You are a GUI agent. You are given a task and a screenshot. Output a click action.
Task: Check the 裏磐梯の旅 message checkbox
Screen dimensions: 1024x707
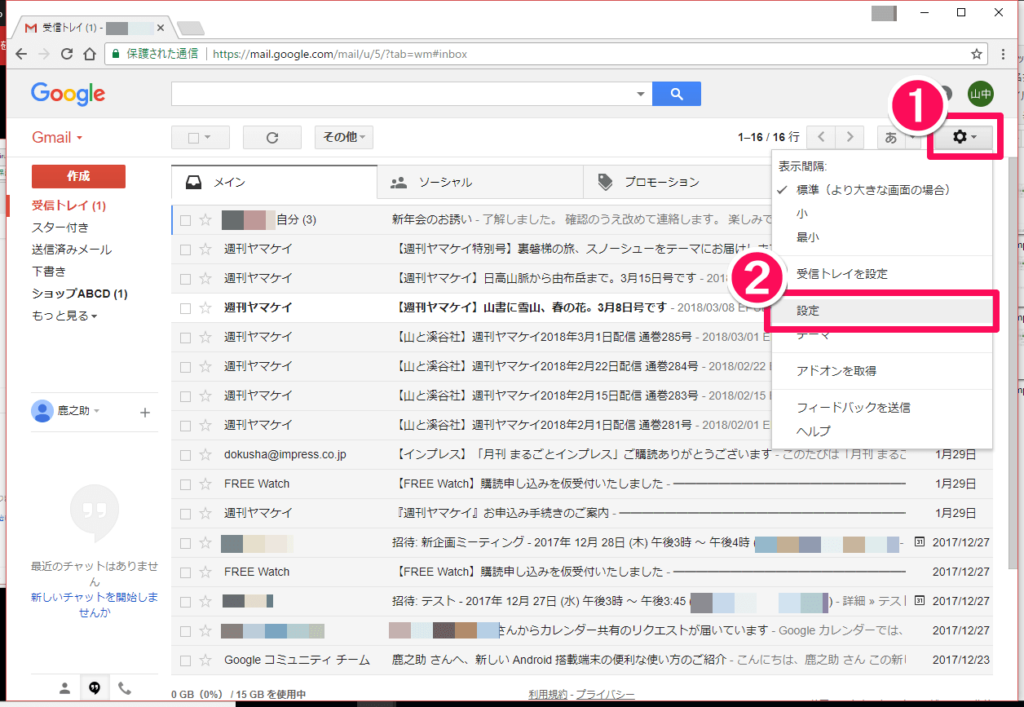pyautogui.click(x=185, y=250)
